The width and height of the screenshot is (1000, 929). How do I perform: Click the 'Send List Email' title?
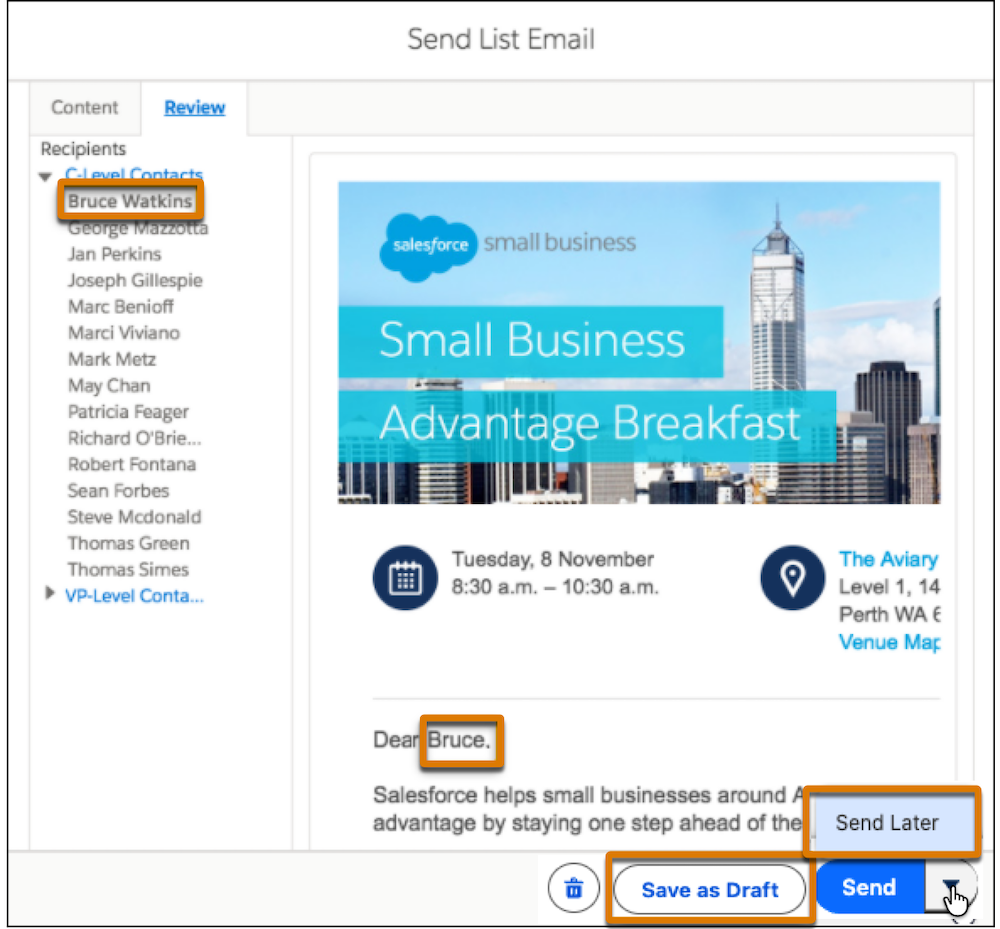tap(501, 39)
